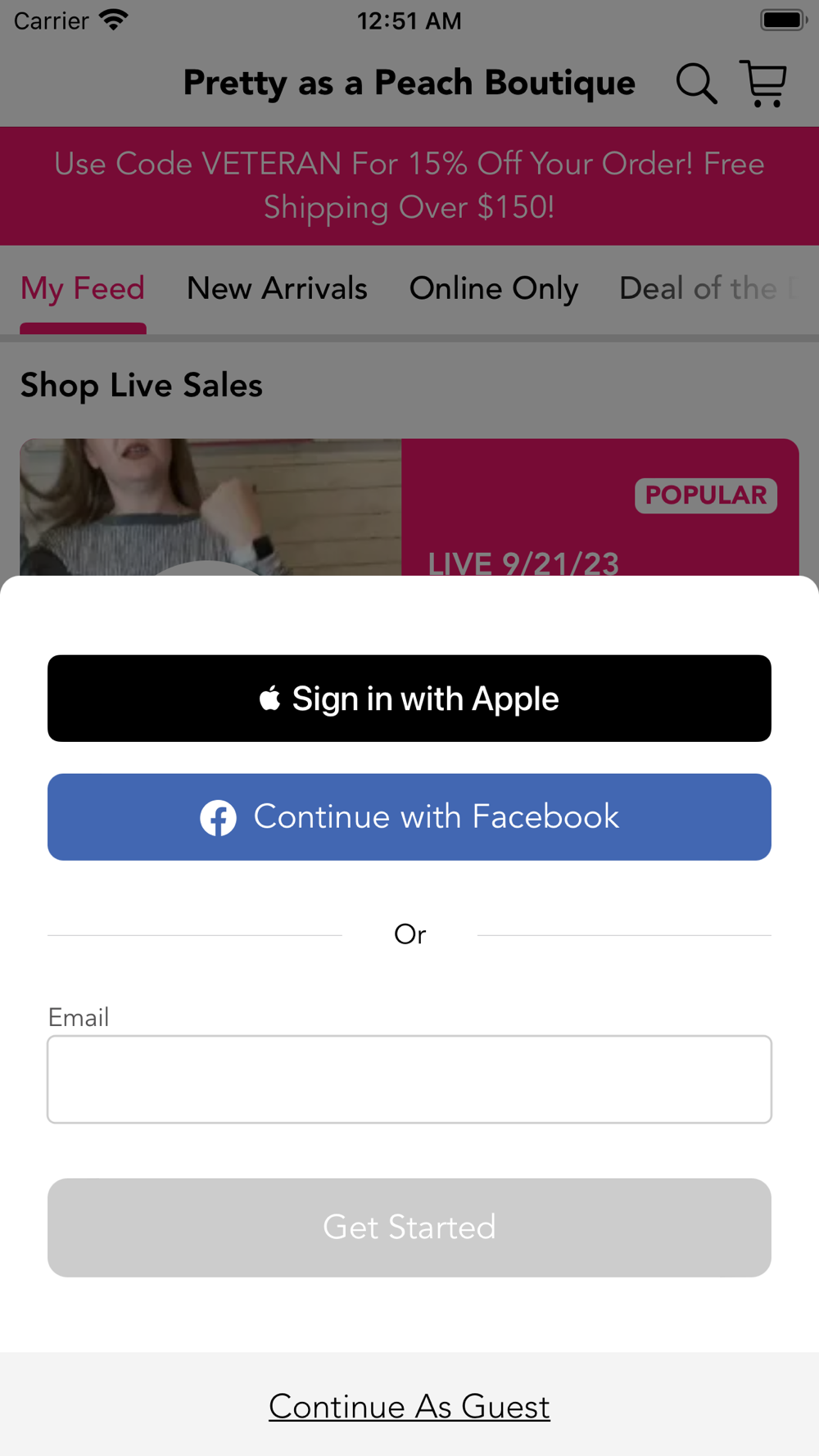Open the shopping cart icon
819x1456 pixels.
point(763,84)
